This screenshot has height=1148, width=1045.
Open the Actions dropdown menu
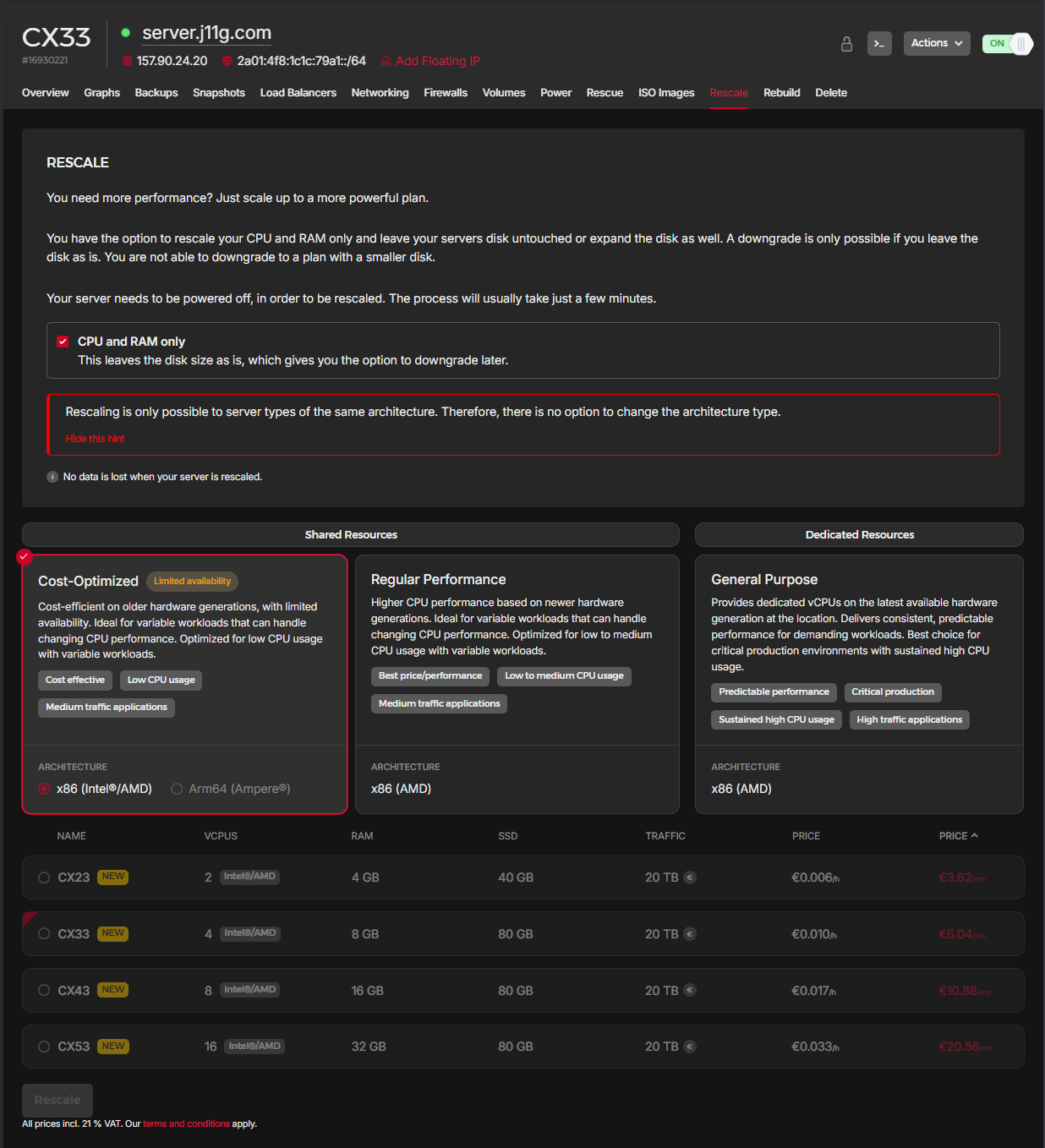(x=936, y=43)
